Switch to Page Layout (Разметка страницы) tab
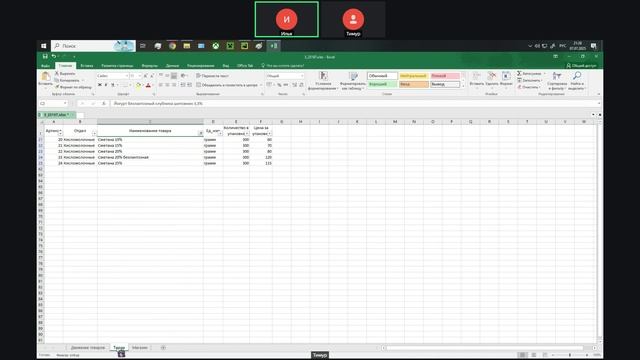Image resolution: width=640 pixels, height=360 pixels. tap(117, 65)
